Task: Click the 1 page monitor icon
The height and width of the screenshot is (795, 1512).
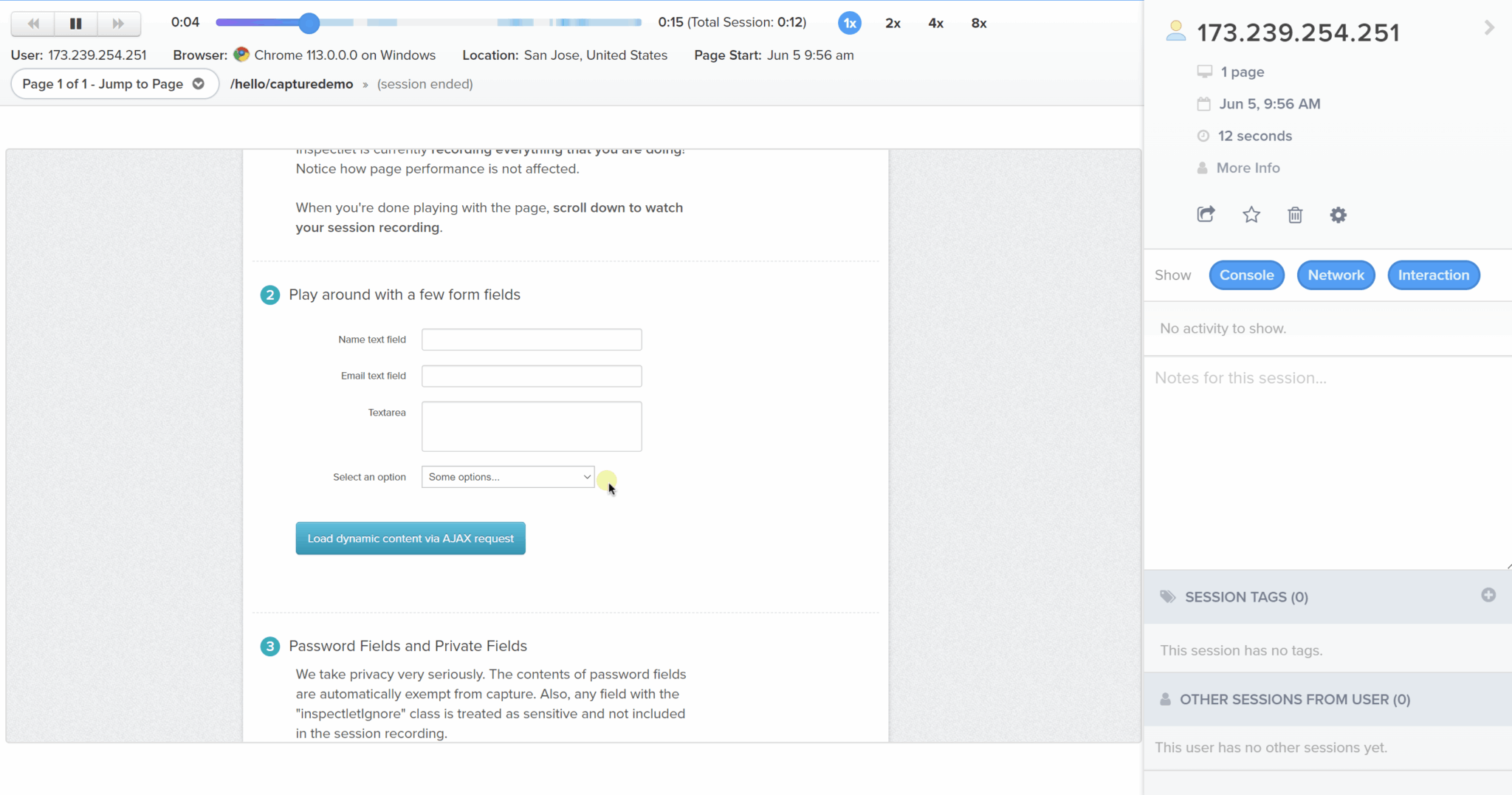Action: tap(1204, 72)
